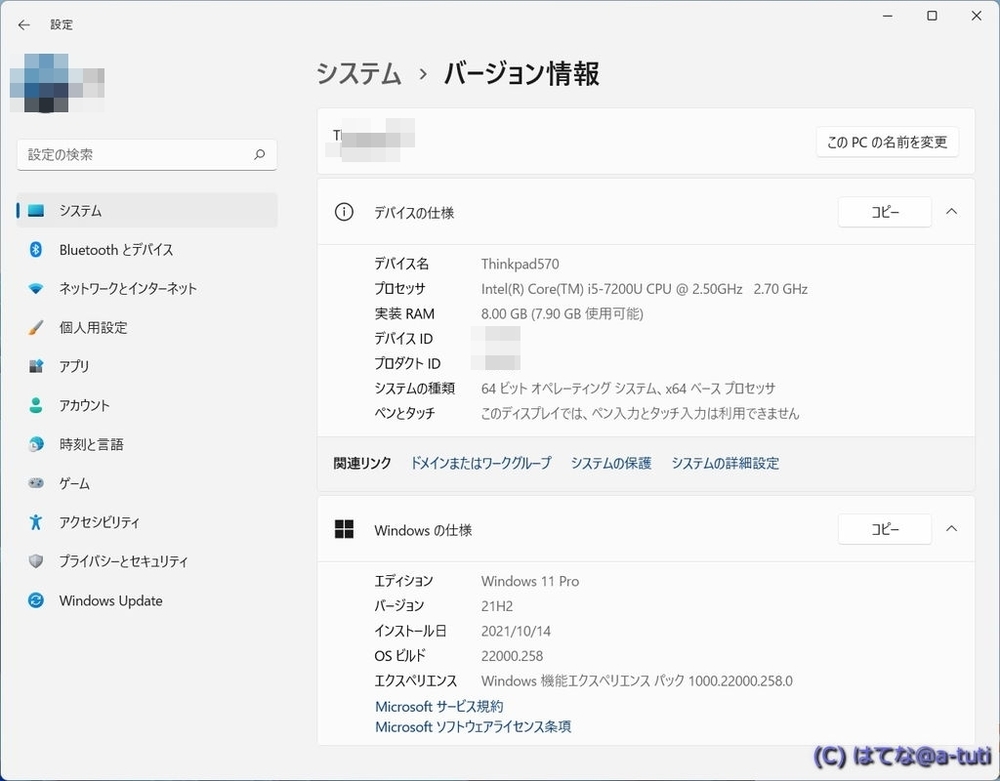Open ネットワークとインターネット settings

point(147,288)
